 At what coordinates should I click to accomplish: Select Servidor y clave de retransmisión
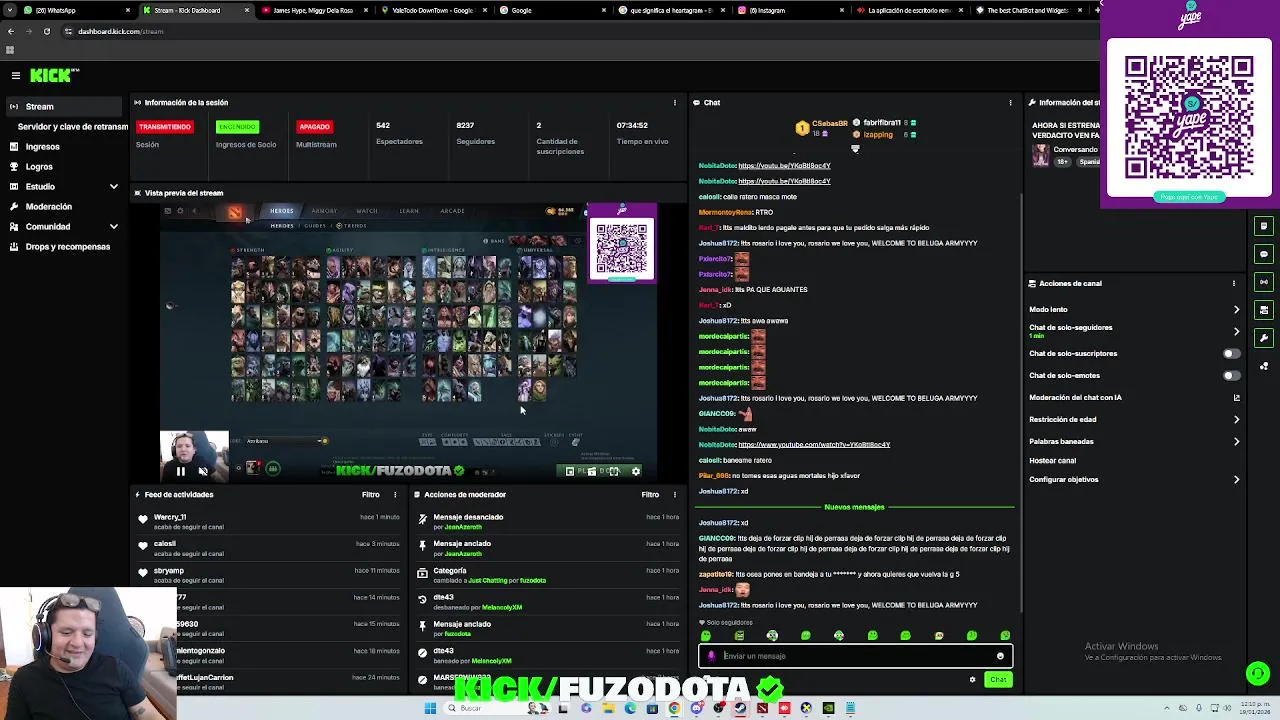[x=72, y=126]
